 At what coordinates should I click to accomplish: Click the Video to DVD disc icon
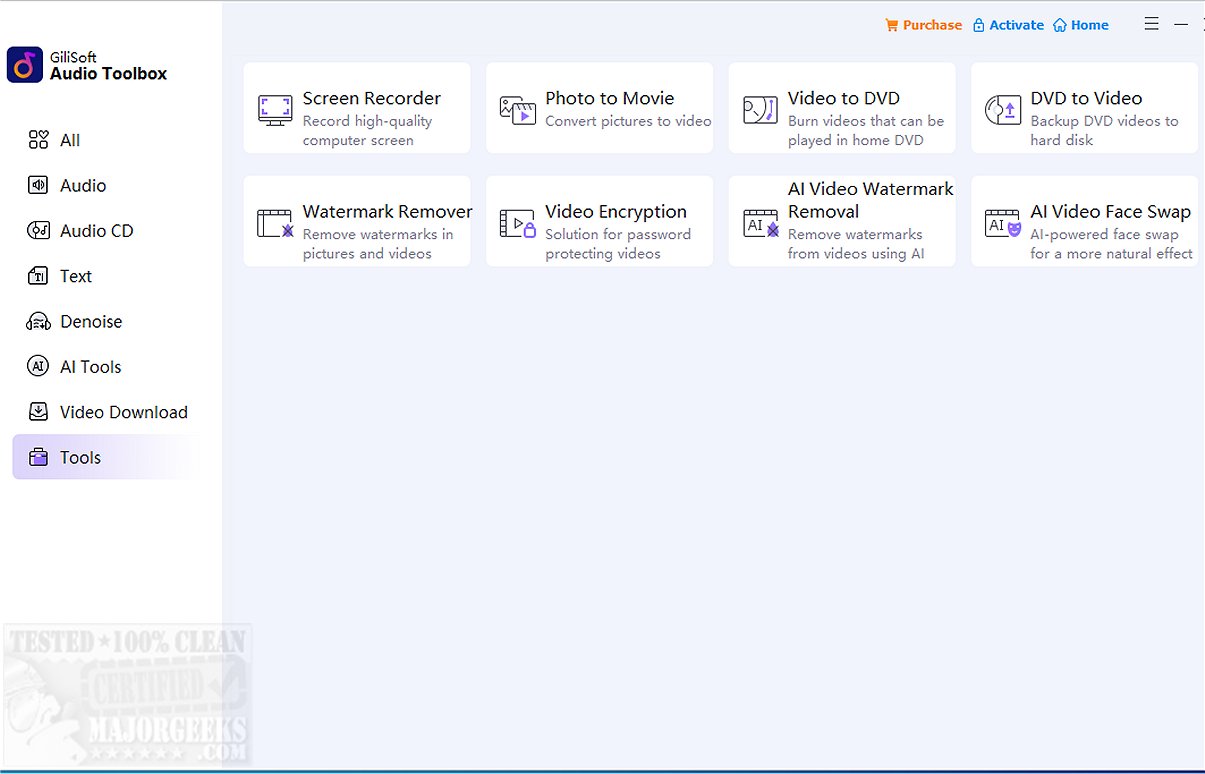pos(760,109)
